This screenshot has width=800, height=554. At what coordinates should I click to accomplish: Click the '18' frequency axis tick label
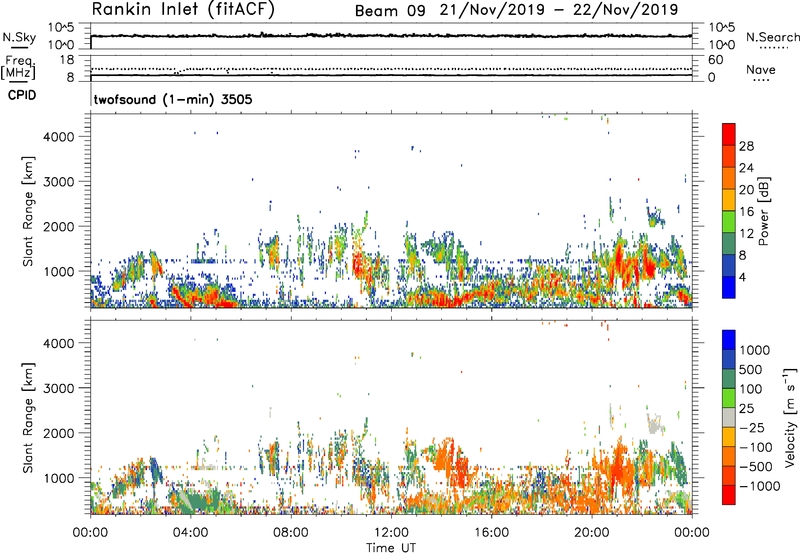66,60
